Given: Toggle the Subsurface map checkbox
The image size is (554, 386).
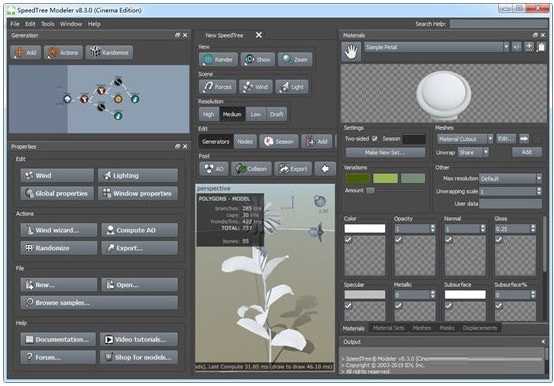Looking at the screenshot, I should point(449,305).
